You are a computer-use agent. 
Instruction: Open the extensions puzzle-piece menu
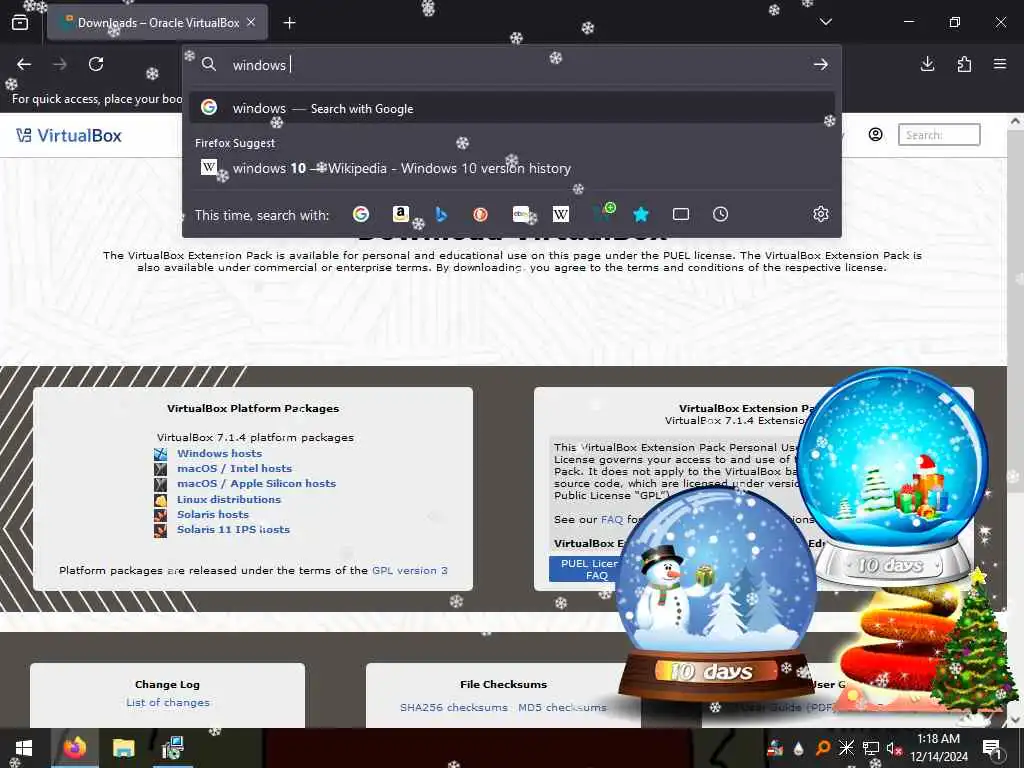pos(964,64)
